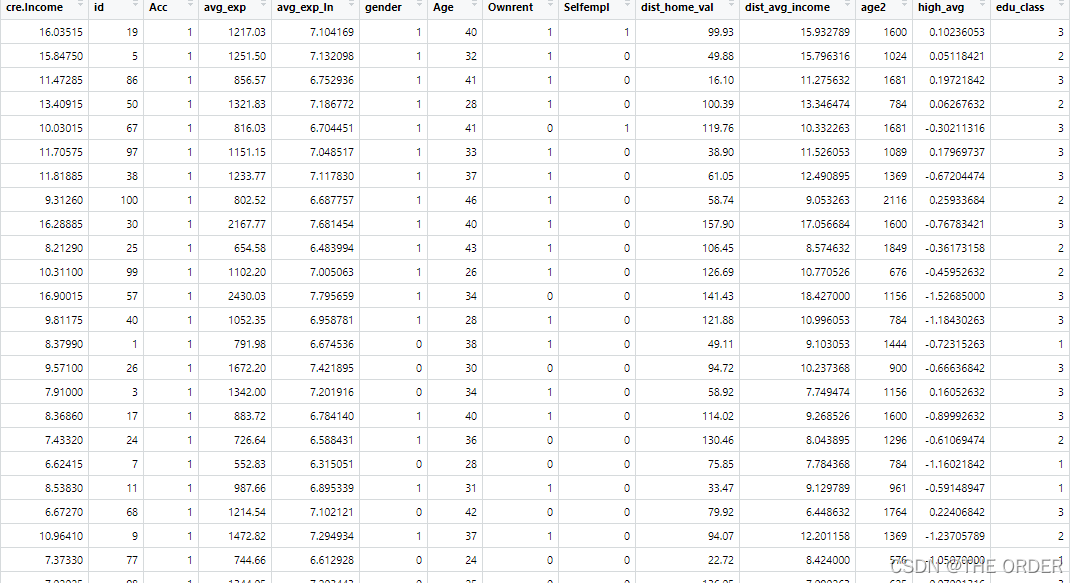Click age2 cell showing 1444
Image resolution: width=1078 pixels, height=583 pixels.
click(895, 344)
